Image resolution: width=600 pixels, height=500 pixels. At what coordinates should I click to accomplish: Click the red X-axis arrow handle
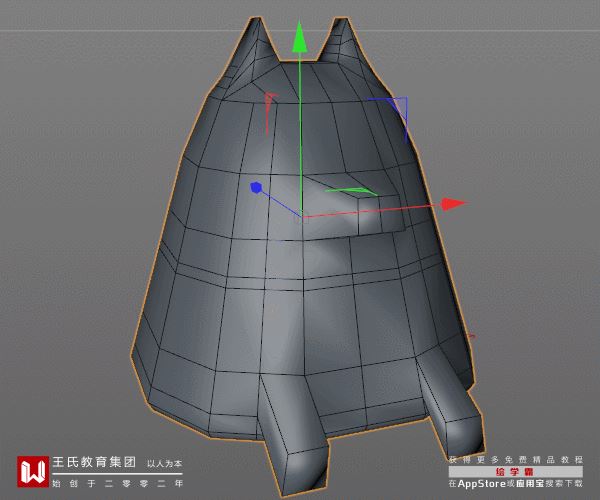454,204
